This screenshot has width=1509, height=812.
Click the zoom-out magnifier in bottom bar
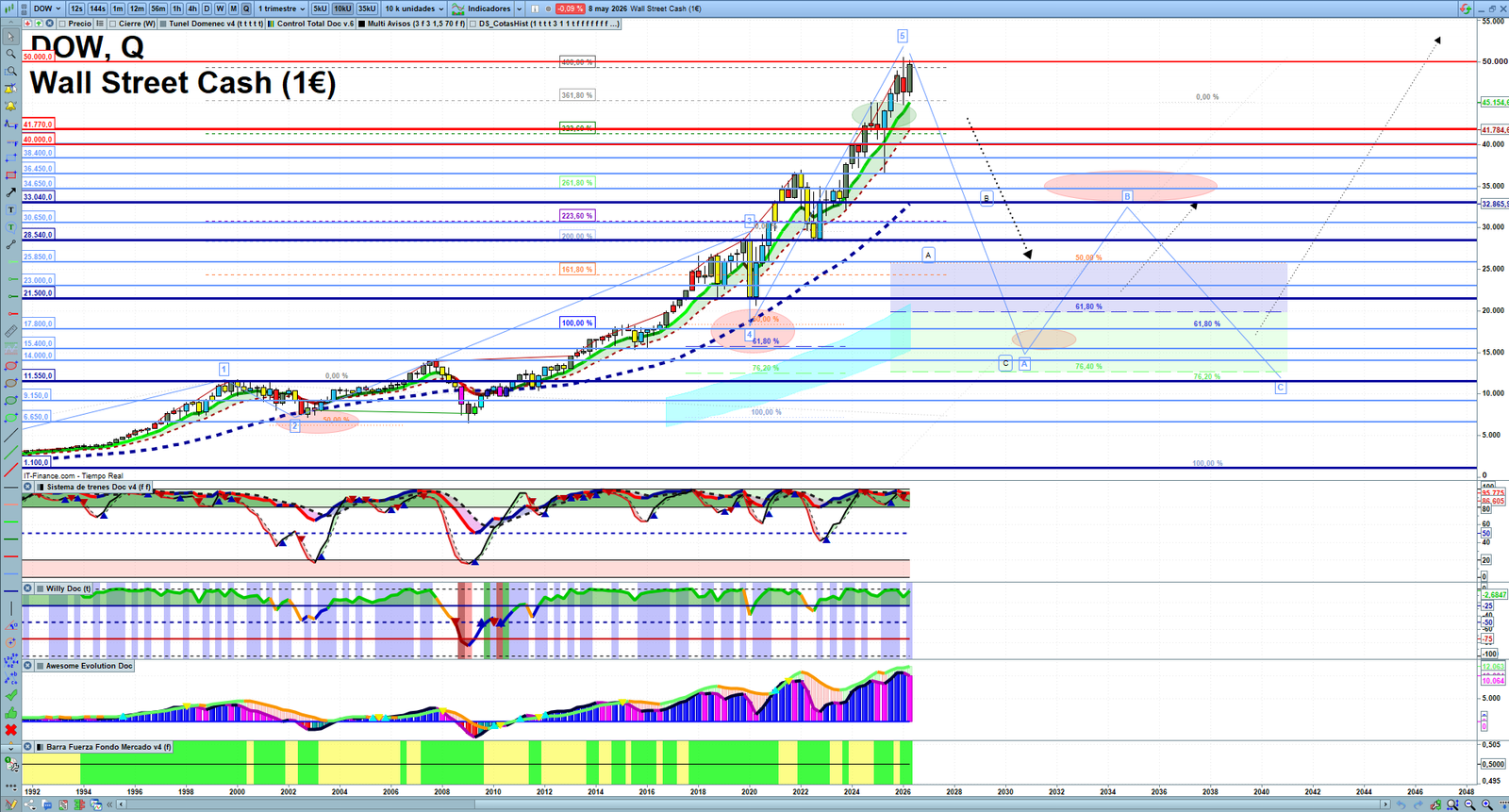click(1470, 804)
